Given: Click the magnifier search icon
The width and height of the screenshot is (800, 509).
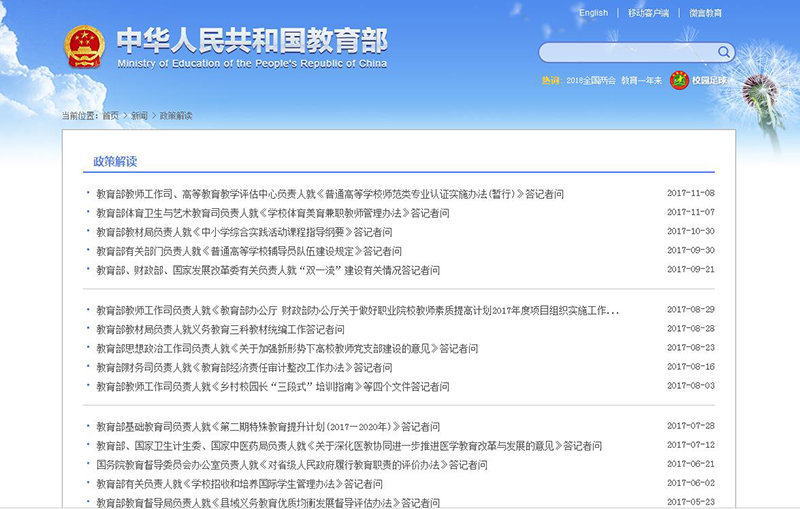Looking at the screenshot, I should (723, 52).
